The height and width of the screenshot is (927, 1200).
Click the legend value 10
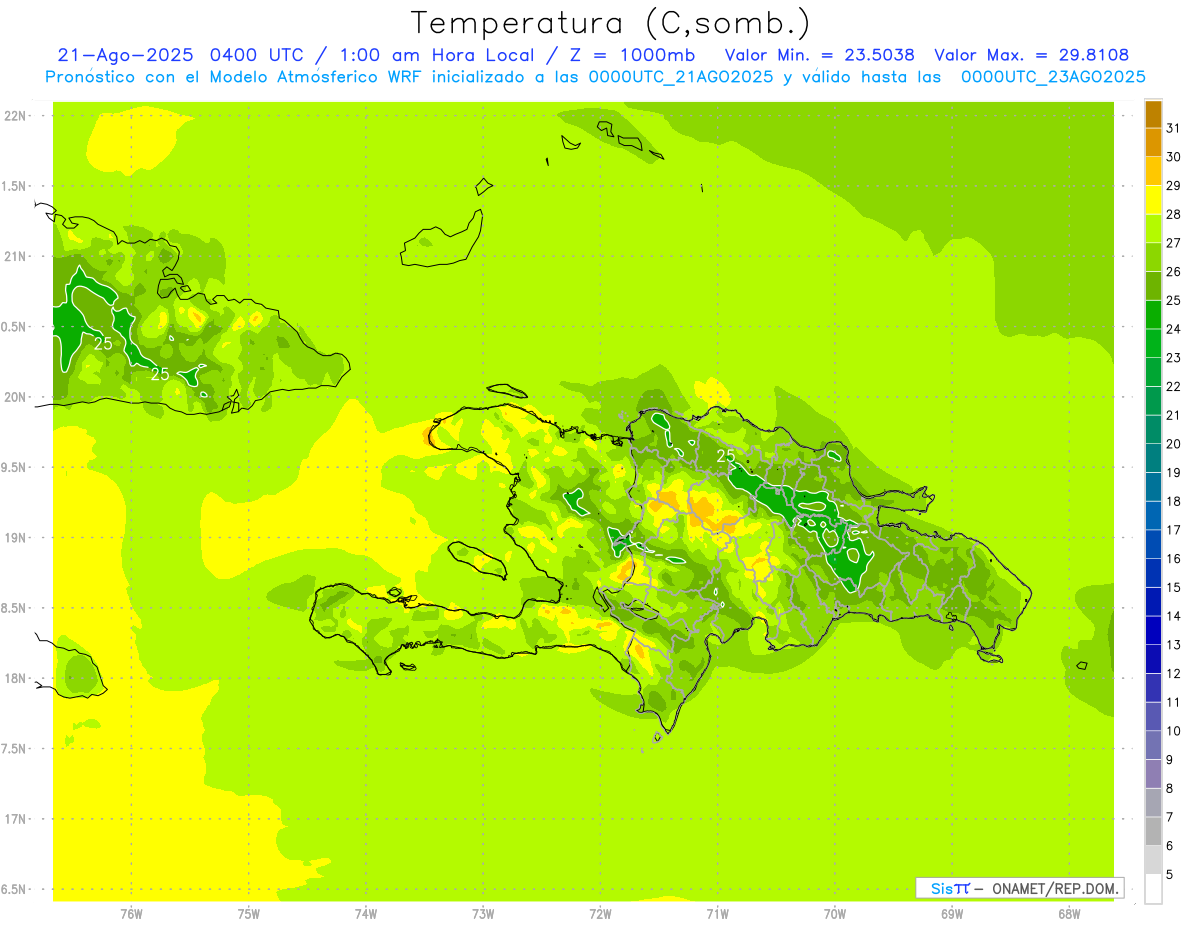pos(1173,730)
